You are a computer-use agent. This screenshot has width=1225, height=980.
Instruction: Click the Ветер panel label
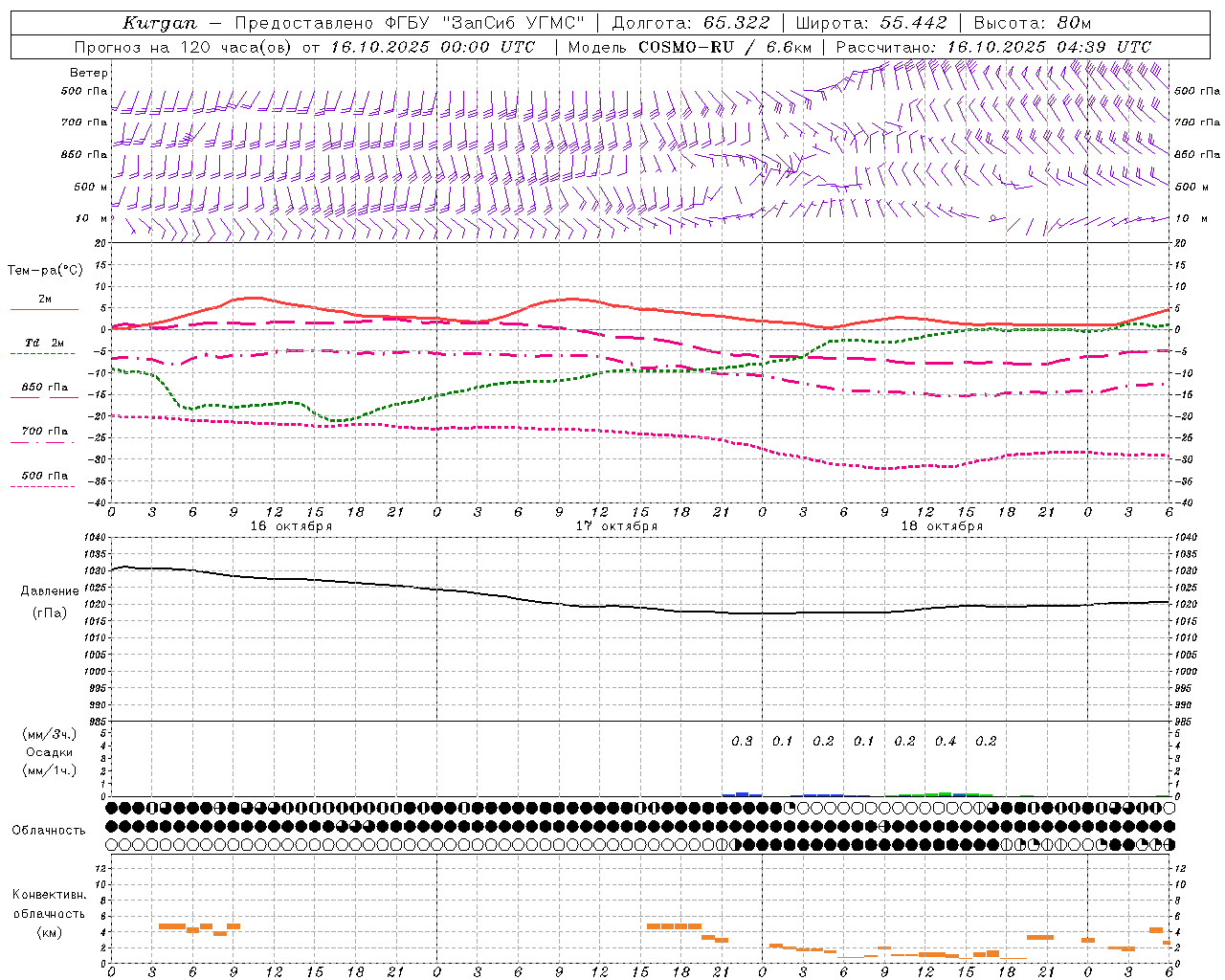(89, 73)
